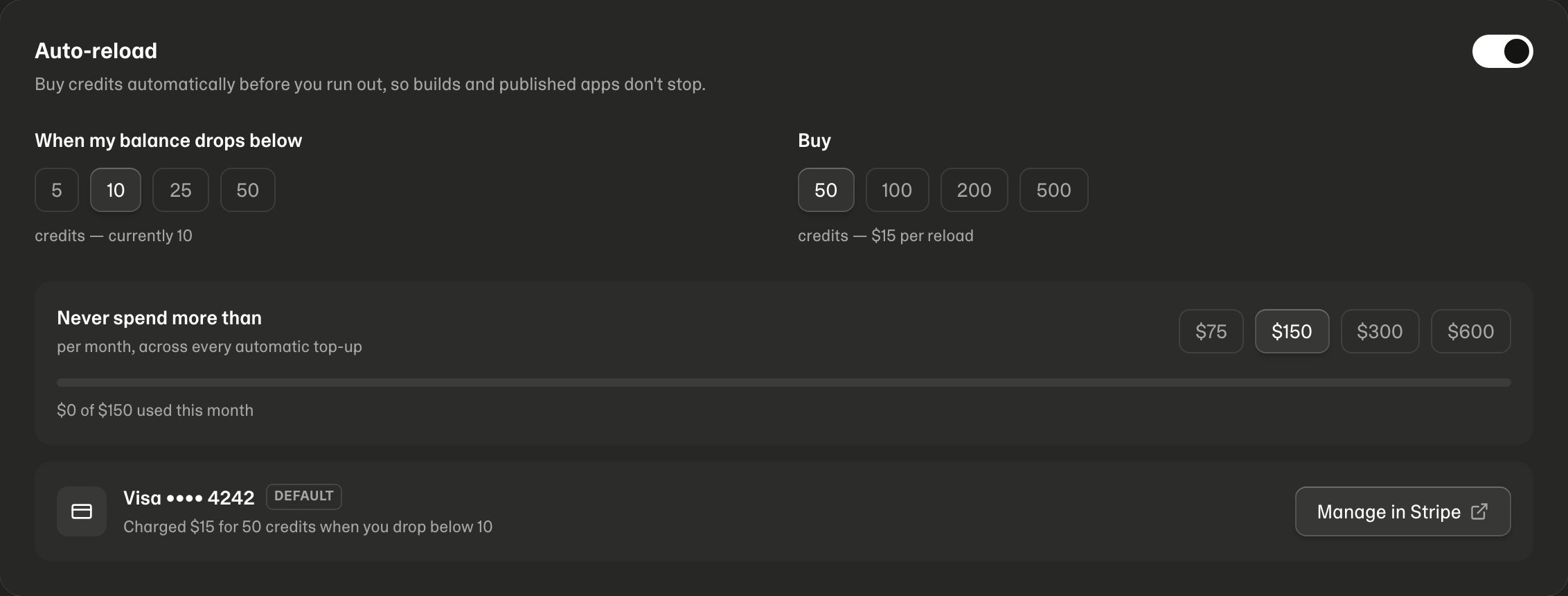Set monthly spend limit to $75
Image resolution: width=1568 pixels, height=596 pixels.
point(1211,331)
